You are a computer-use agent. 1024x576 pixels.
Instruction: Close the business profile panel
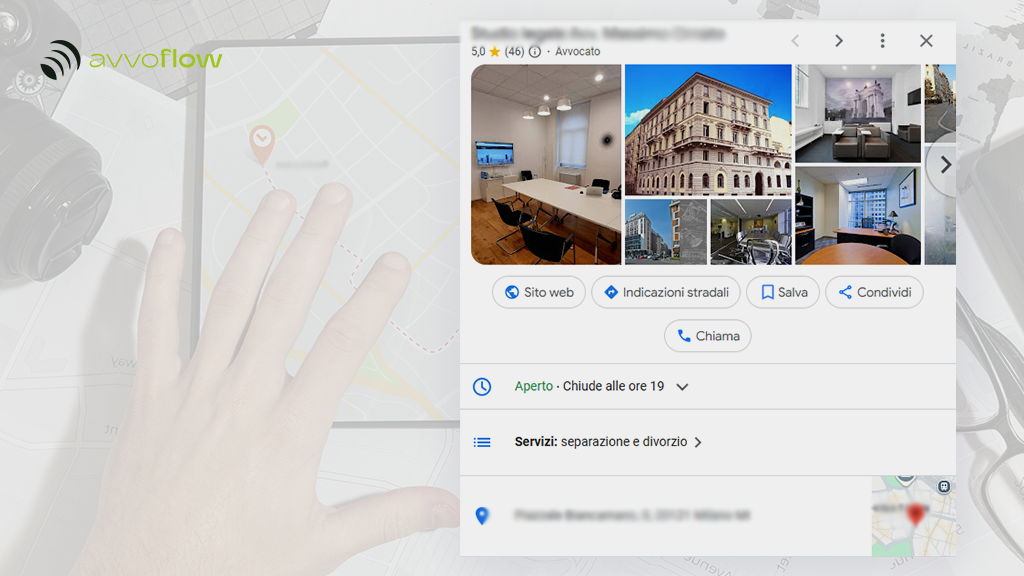[x=926, y=41]
